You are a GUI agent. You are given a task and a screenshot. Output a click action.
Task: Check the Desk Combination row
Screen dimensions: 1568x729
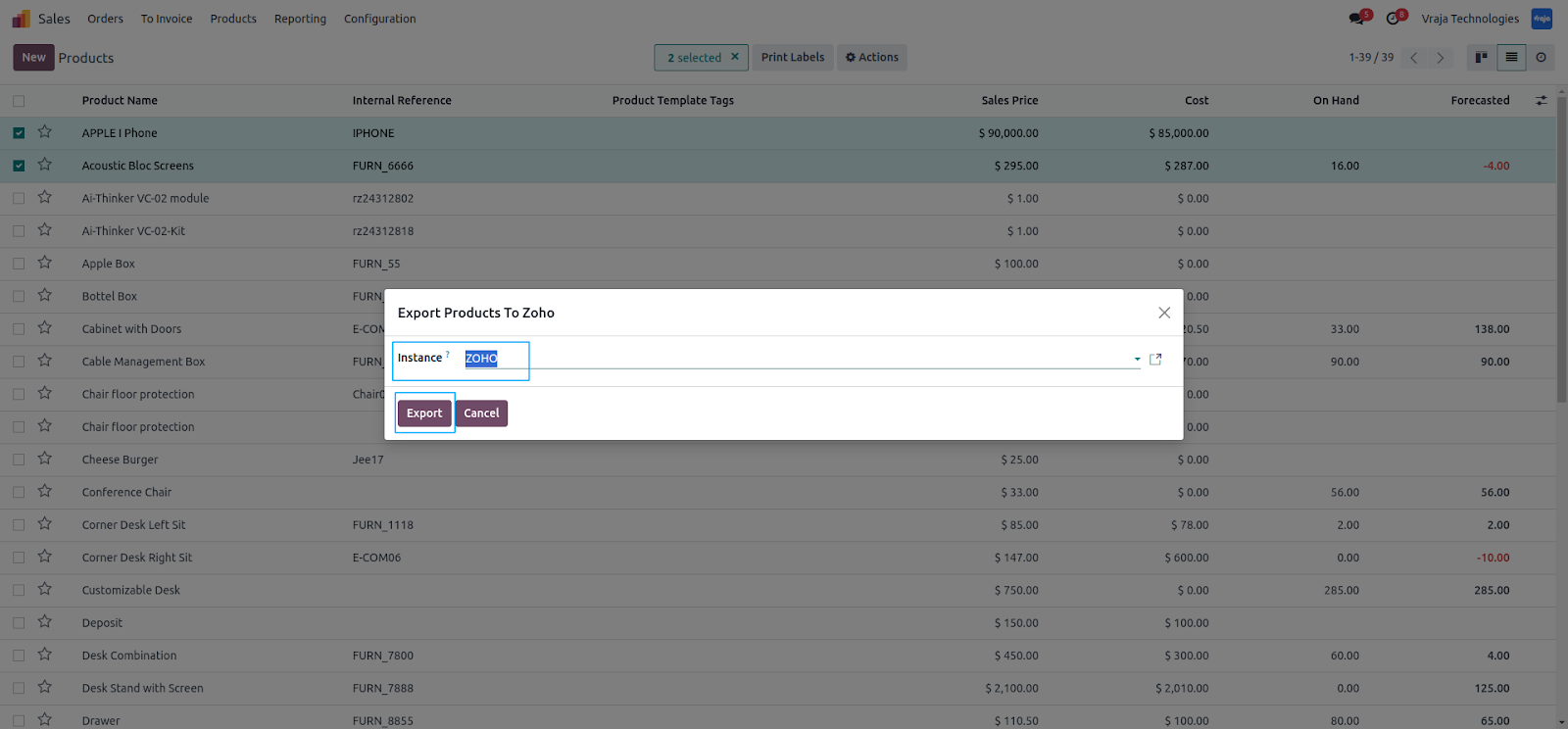pyautogui.click(x=19, y=656)
